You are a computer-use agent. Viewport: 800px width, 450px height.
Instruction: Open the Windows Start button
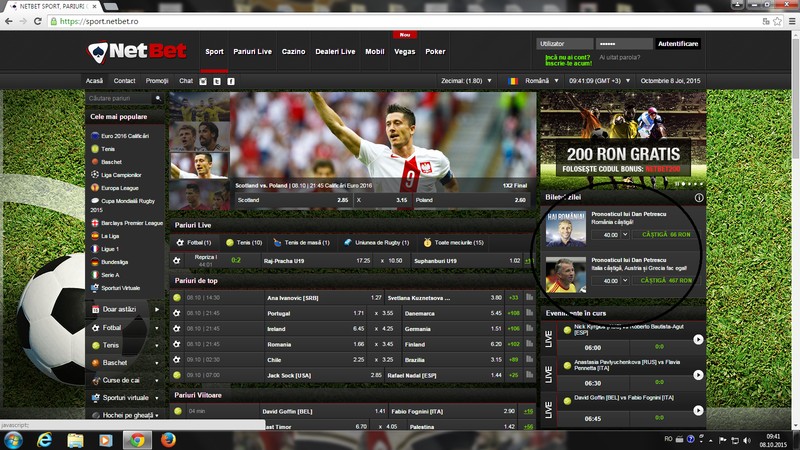pos(13,440)
